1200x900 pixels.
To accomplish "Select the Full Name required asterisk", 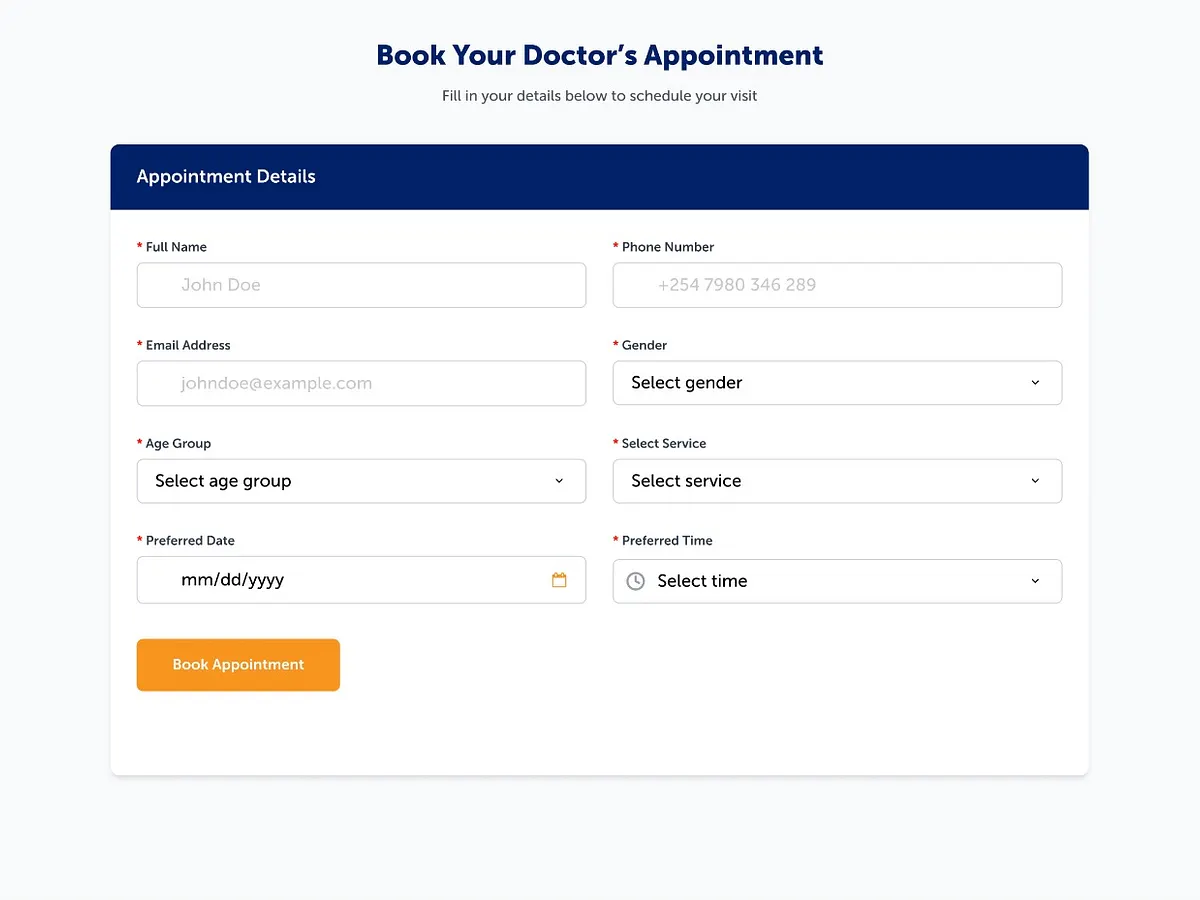I will [x=138, y=246].
